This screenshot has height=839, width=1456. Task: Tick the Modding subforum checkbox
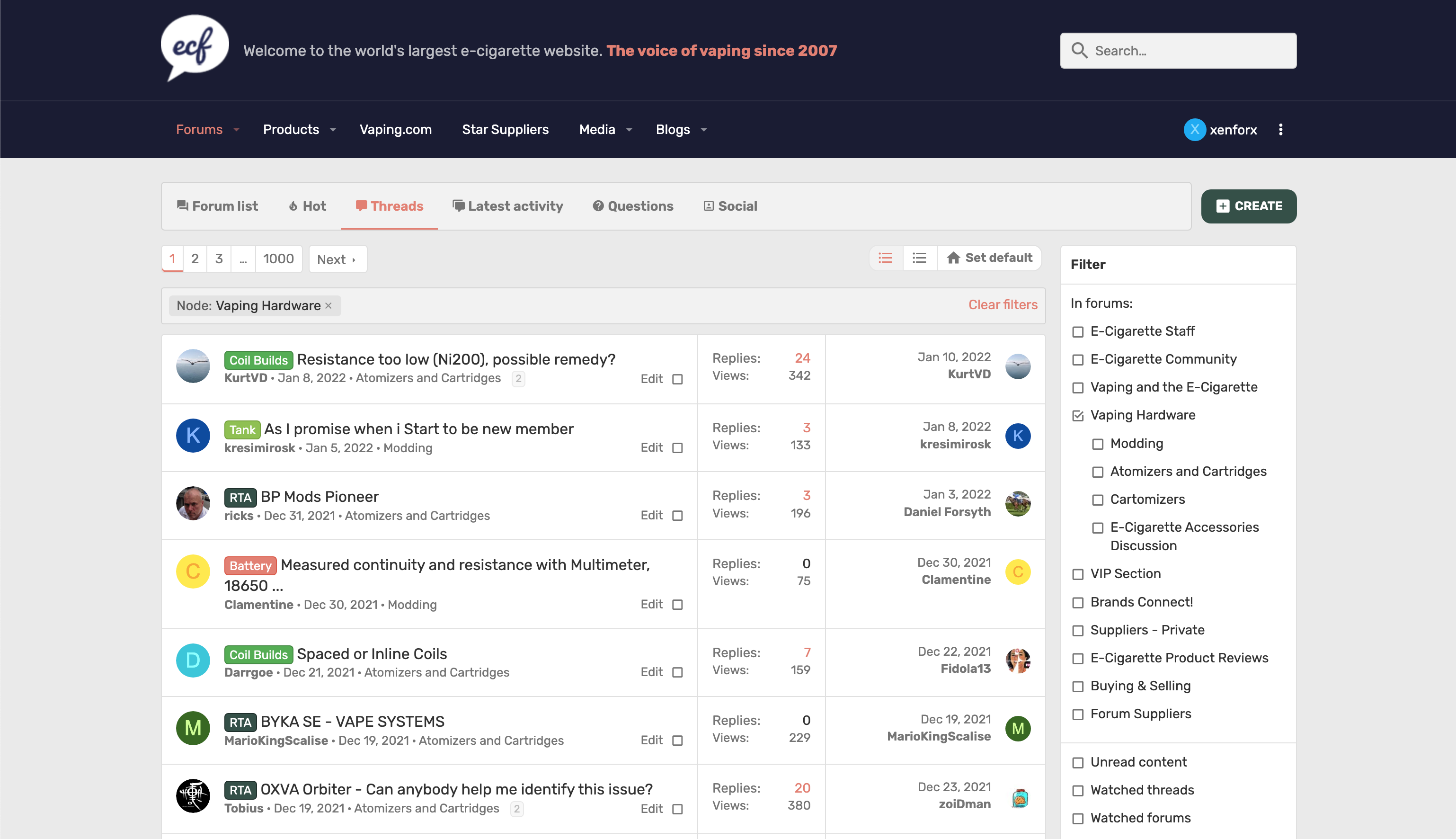(1097, 444)
